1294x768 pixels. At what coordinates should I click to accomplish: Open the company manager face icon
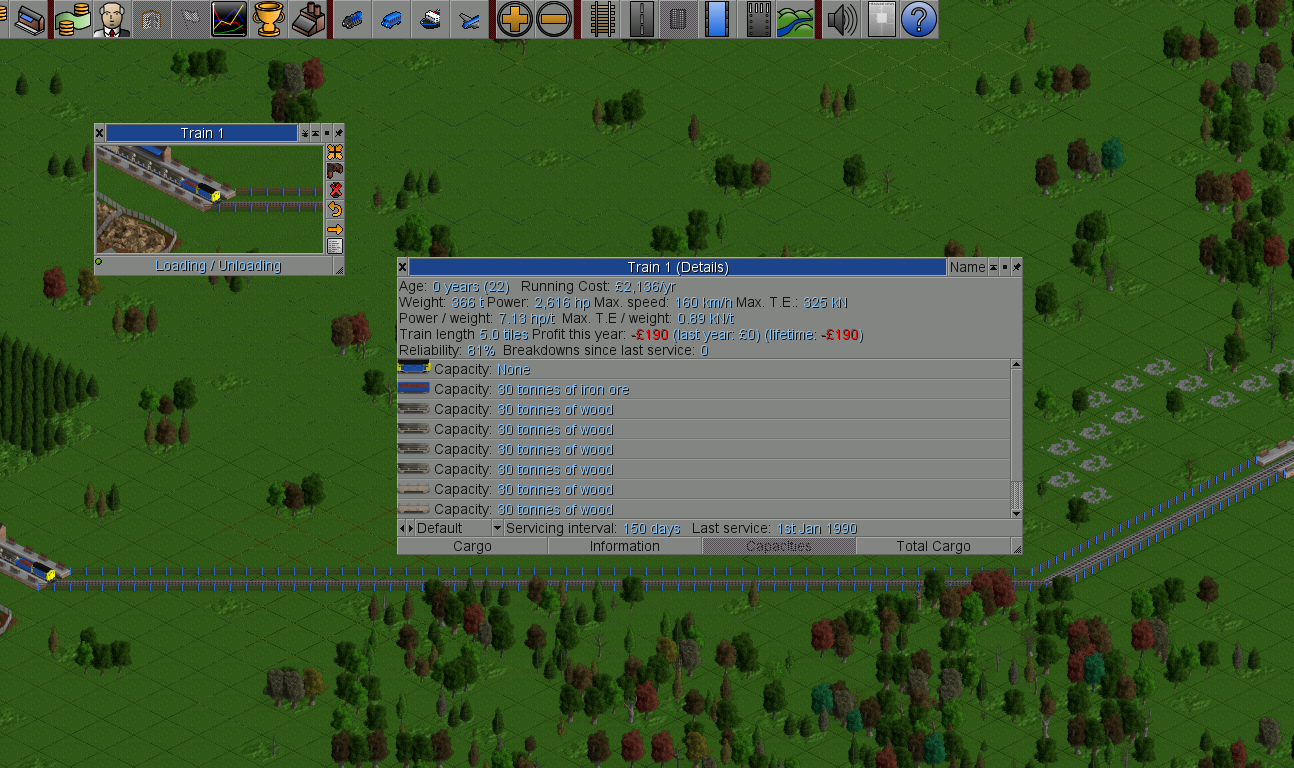111,19
